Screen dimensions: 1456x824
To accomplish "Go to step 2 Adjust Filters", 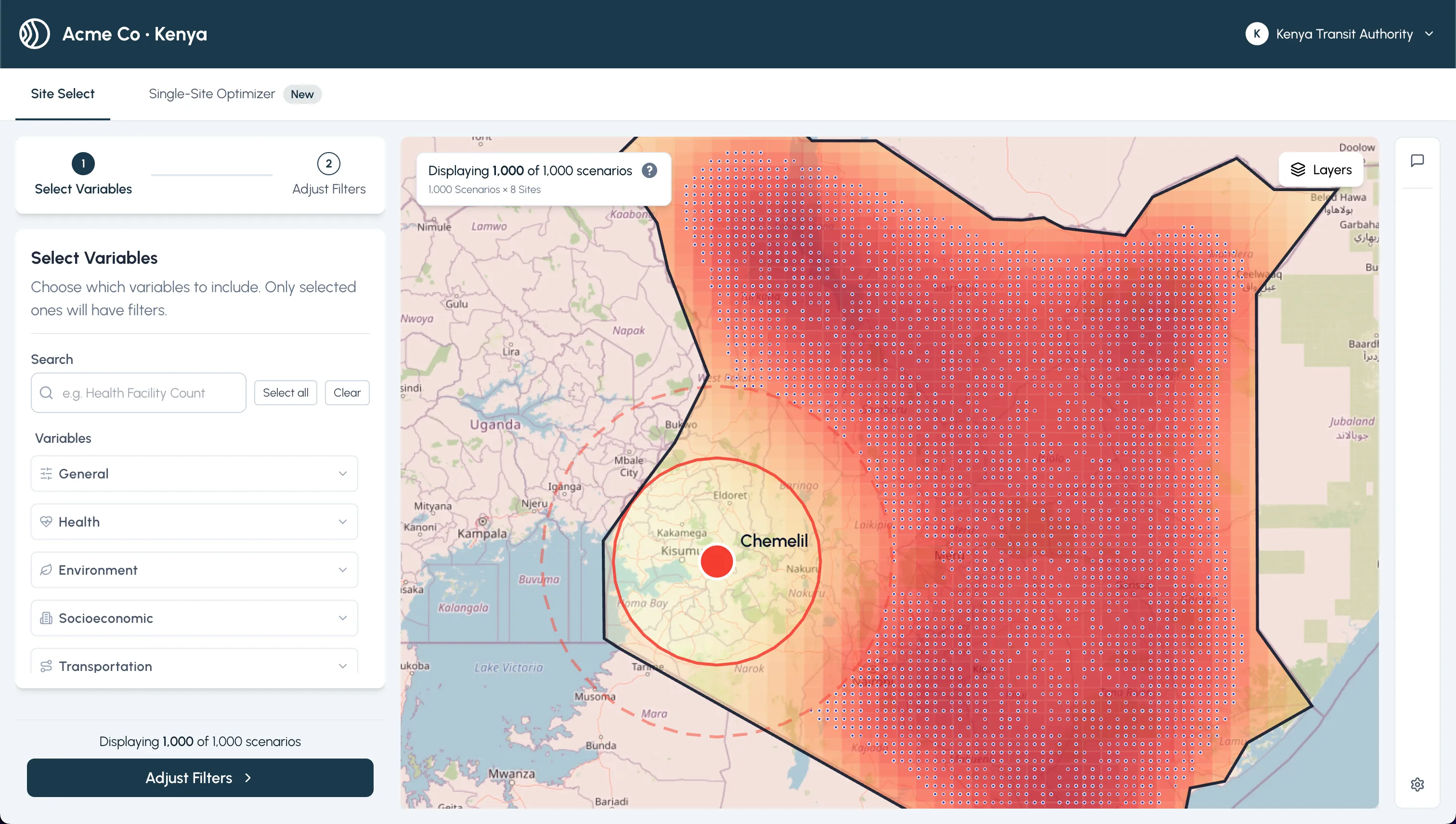I will coord(328,164).
